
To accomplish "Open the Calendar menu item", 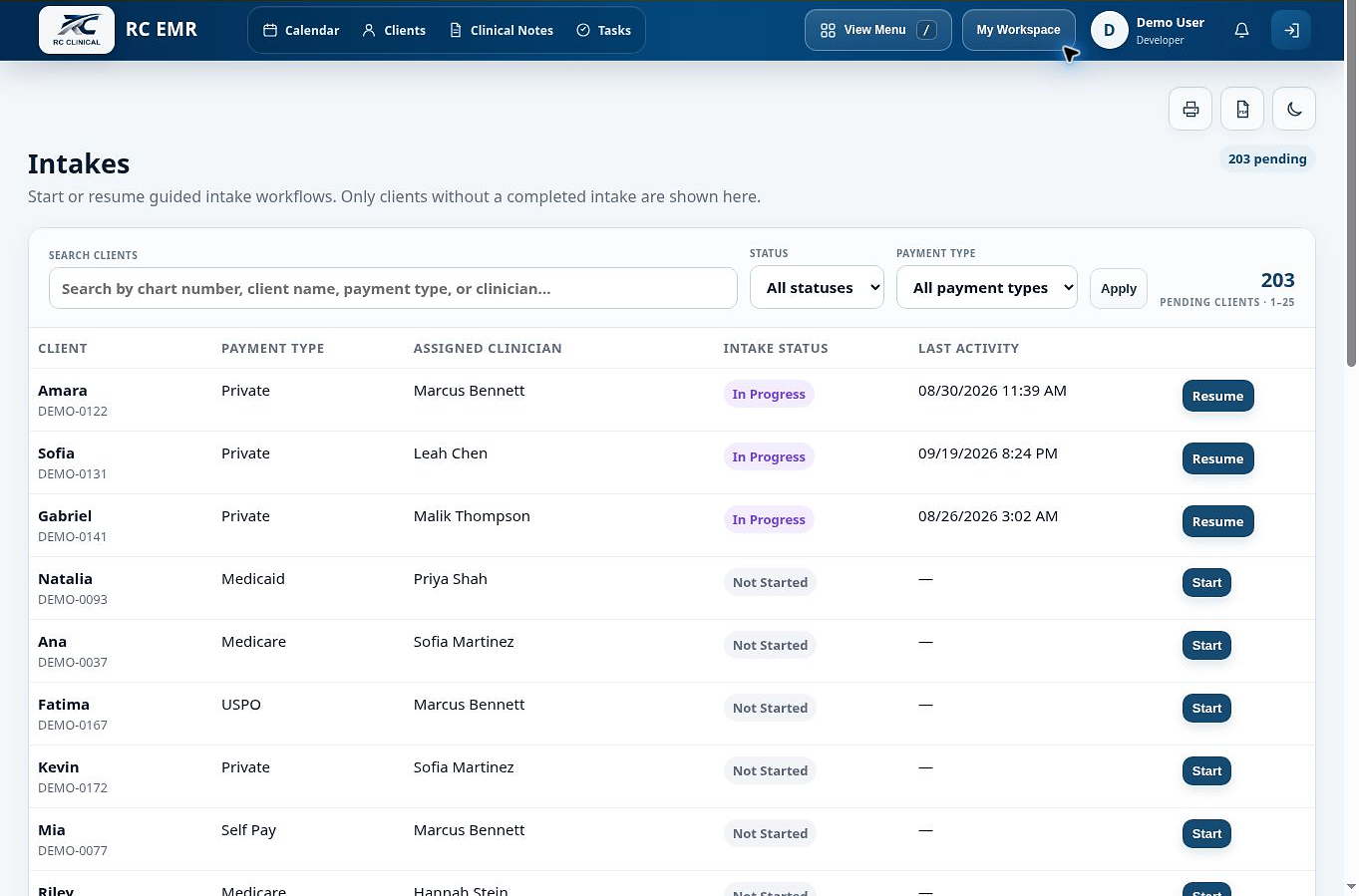I will 301,30.
